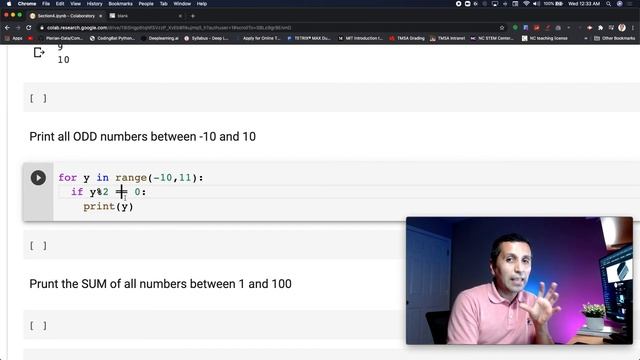
Task: Click the output toggle icon beside 10
Action: tap(39, 53)
